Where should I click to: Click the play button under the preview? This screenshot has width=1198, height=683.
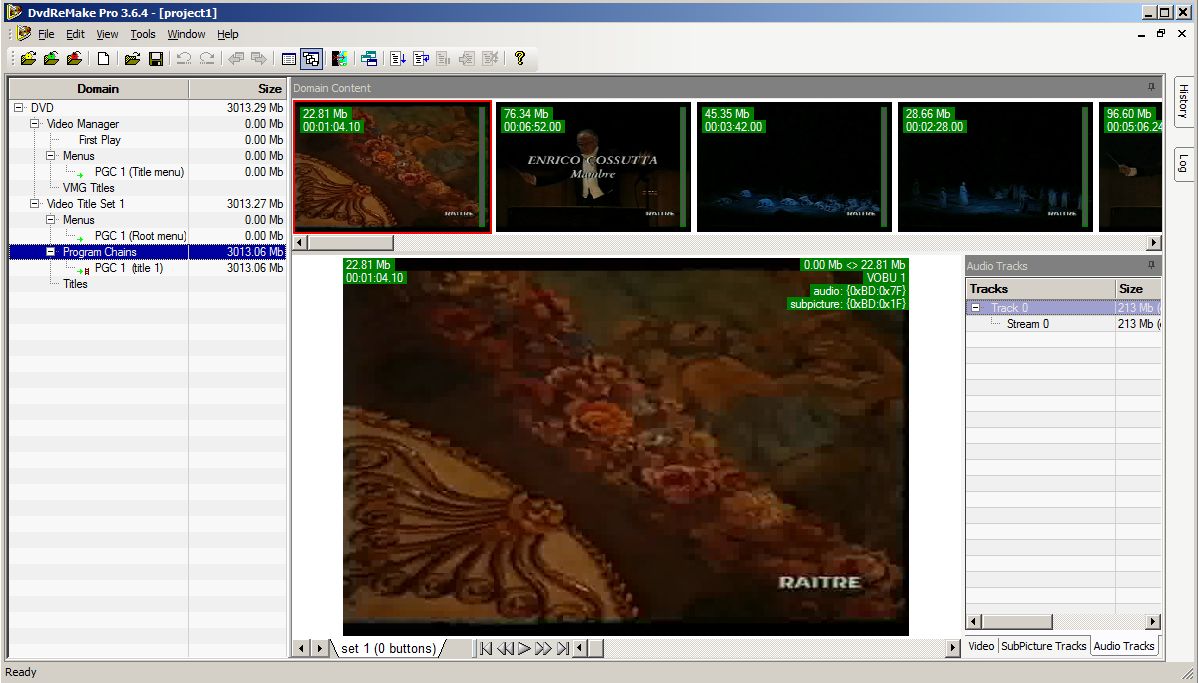[x=524, y=649]
